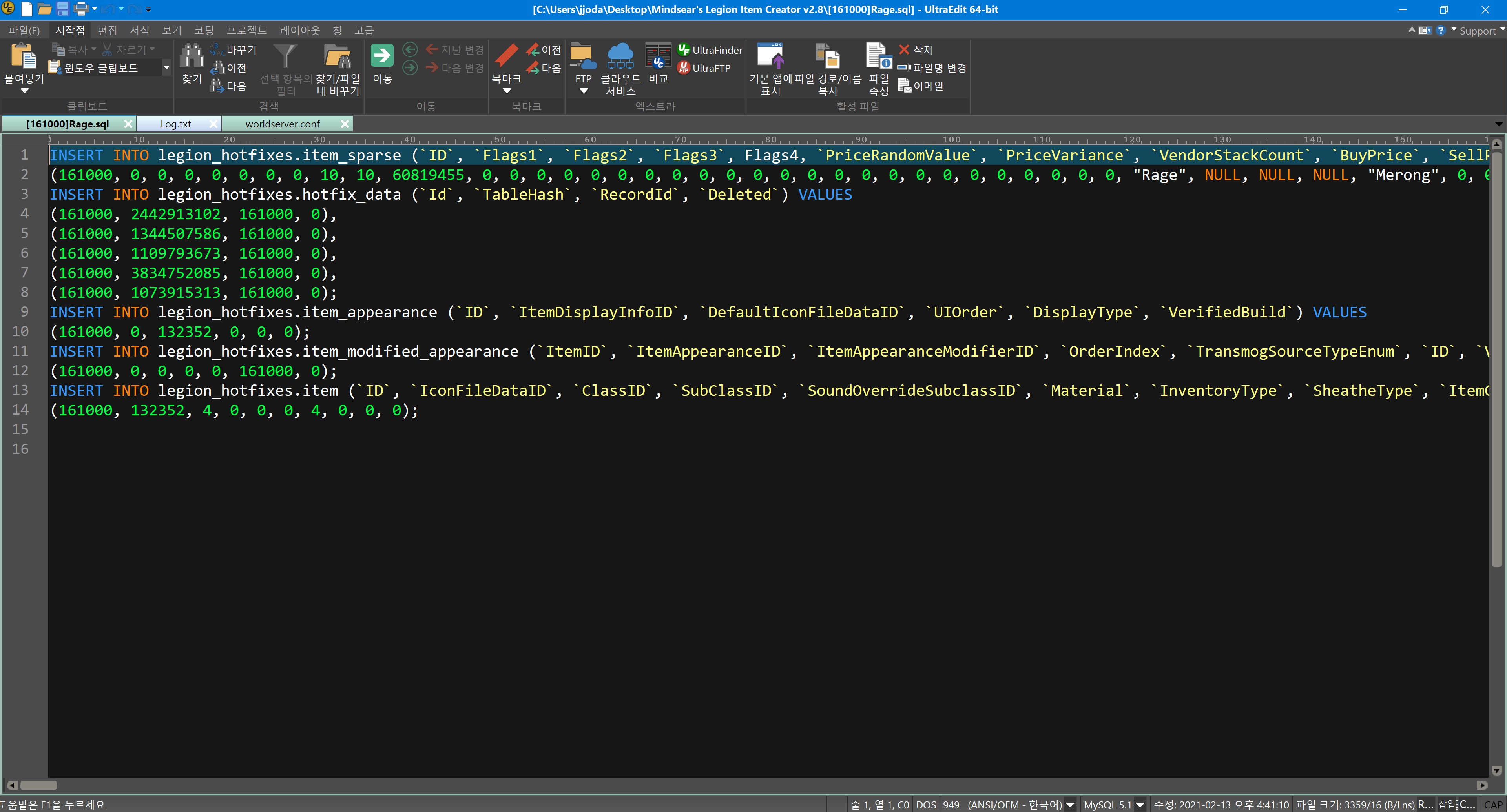The image size is (1507, 812).
Task: Click the green 이동 goto arrow icon
Action: [x=382, y=56]
